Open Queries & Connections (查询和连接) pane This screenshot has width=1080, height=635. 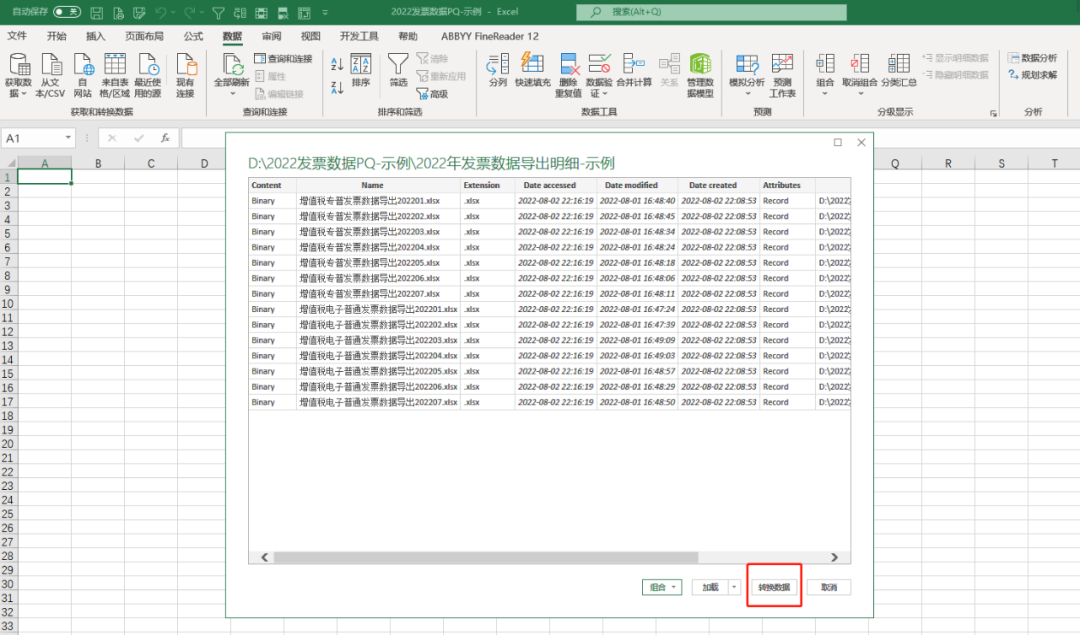point(283,59)
